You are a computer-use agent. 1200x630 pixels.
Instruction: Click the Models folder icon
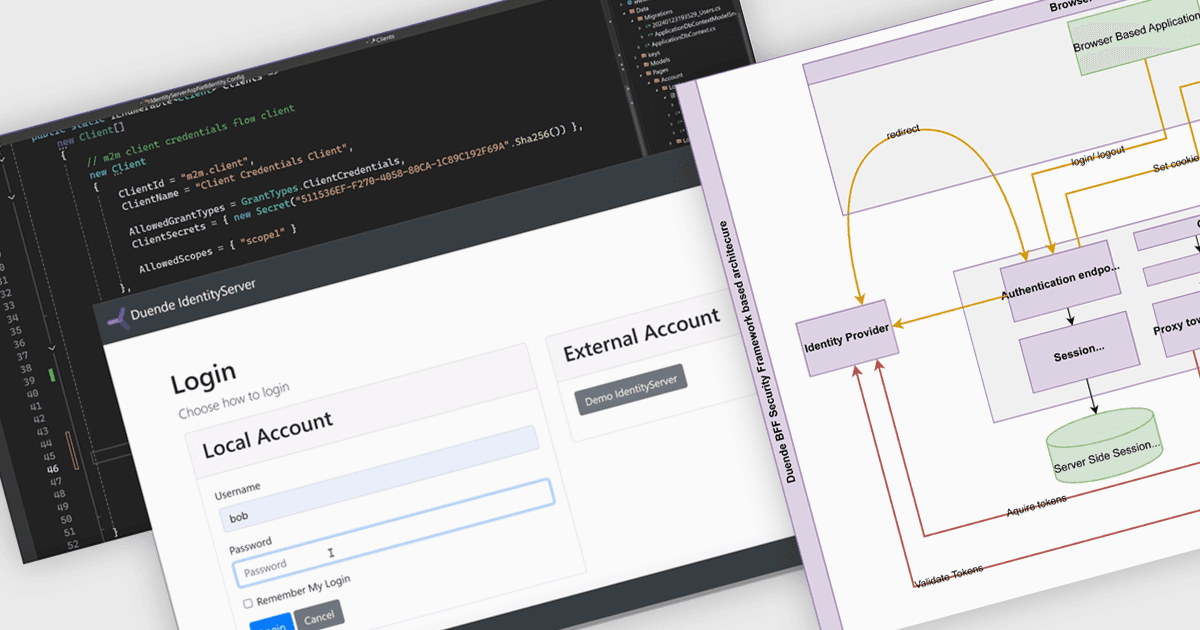646,64
